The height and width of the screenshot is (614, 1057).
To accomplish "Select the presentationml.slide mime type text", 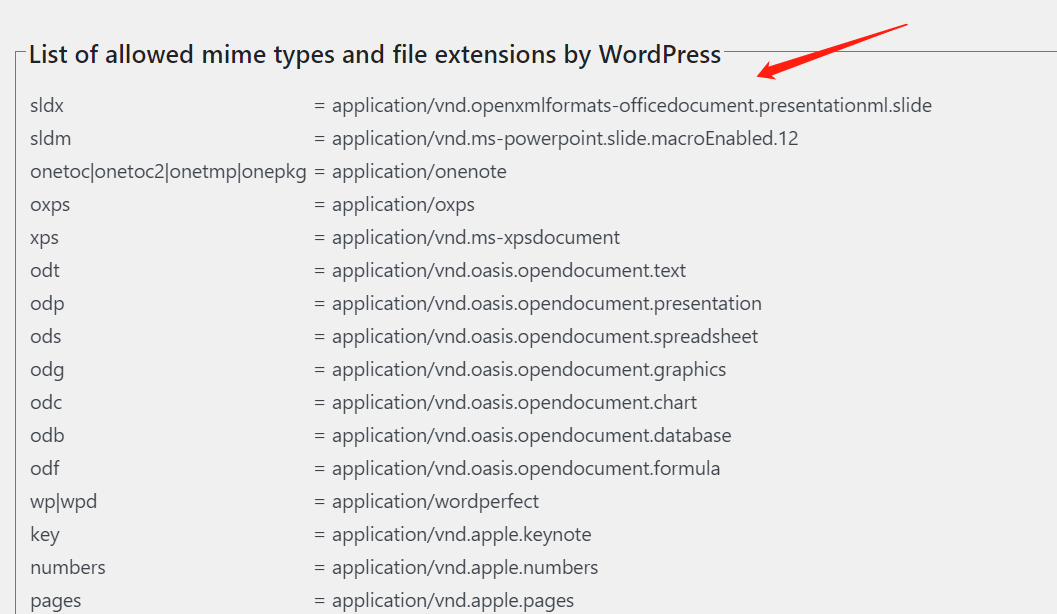I will (632, 106).
